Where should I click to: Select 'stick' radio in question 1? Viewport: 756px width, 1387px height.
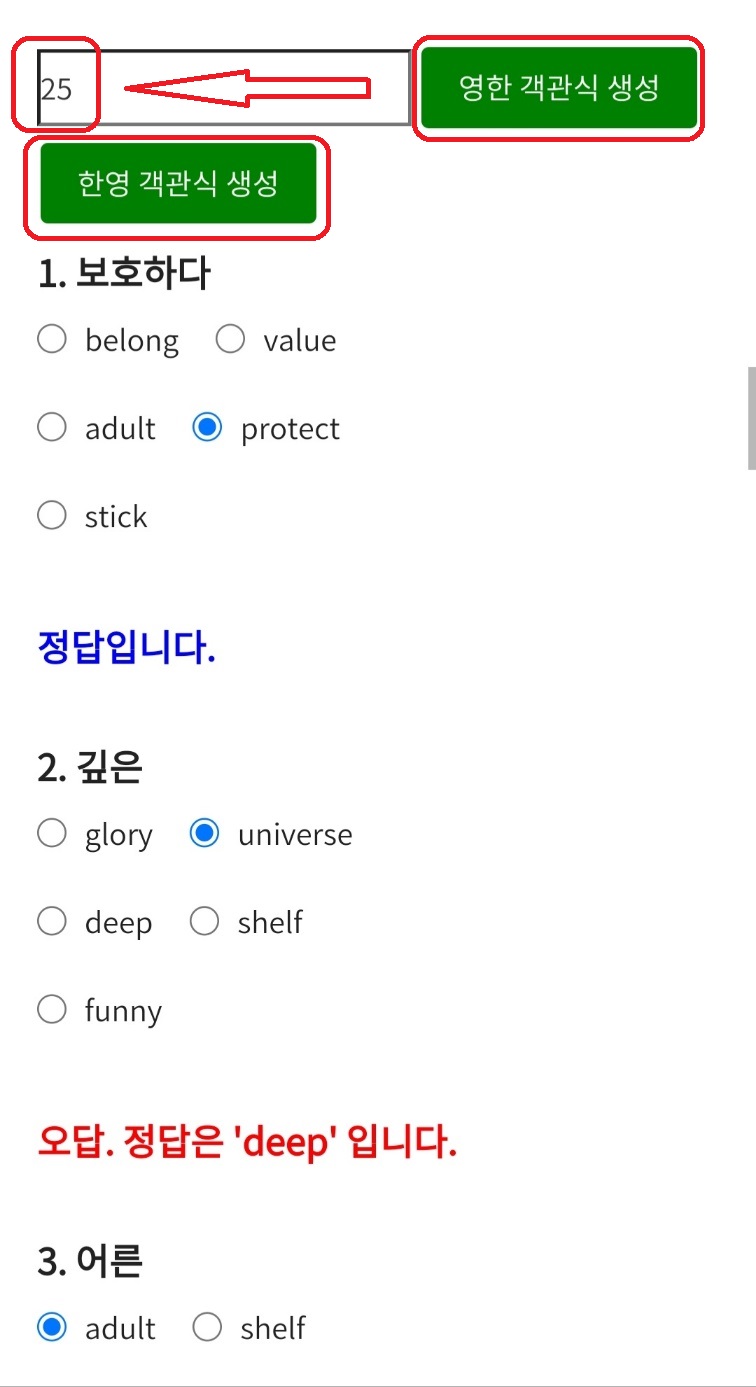pyautogui.click(x=52, y=516)
